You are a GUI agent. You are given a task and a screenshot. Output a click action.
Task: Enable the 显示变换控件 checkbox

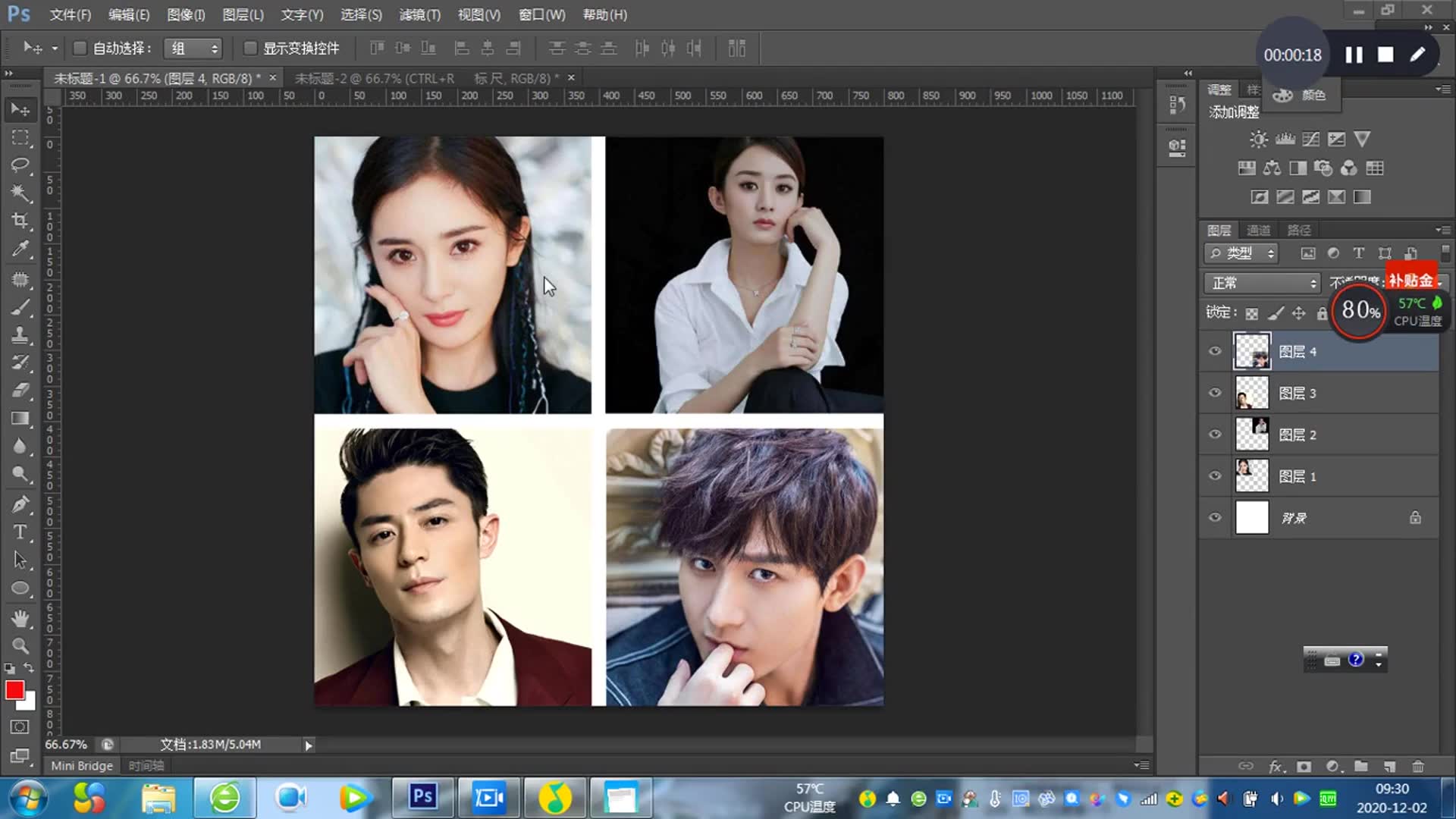(249, 49)
